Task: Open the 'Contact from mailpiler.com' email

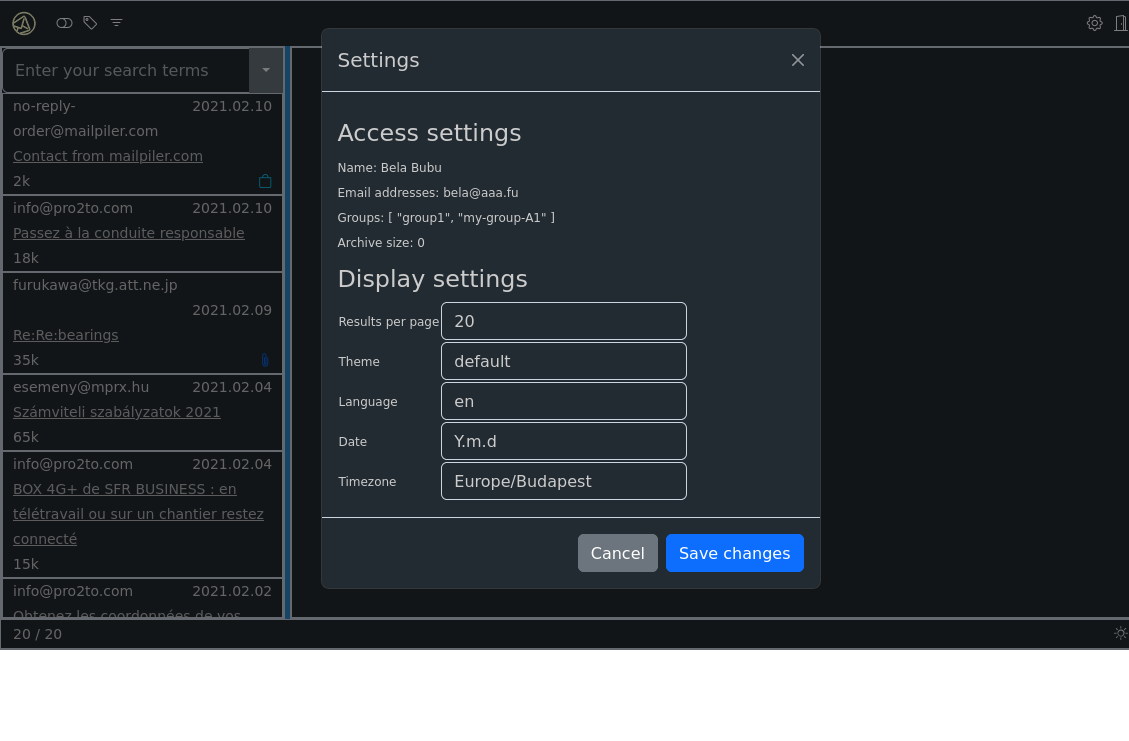Action: [108, 156]
